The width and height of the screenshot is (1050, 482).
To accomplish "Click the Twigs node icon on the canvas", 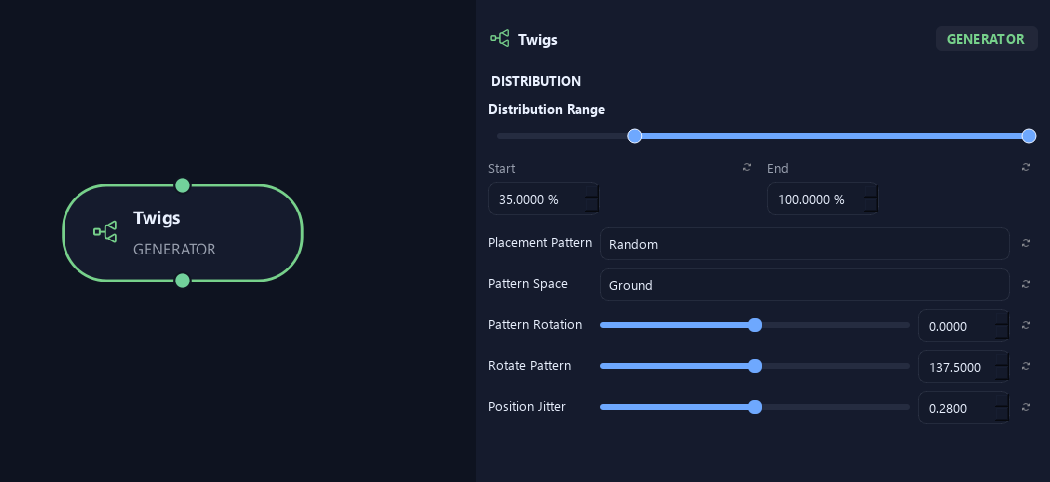I will [x=105, y=232].
